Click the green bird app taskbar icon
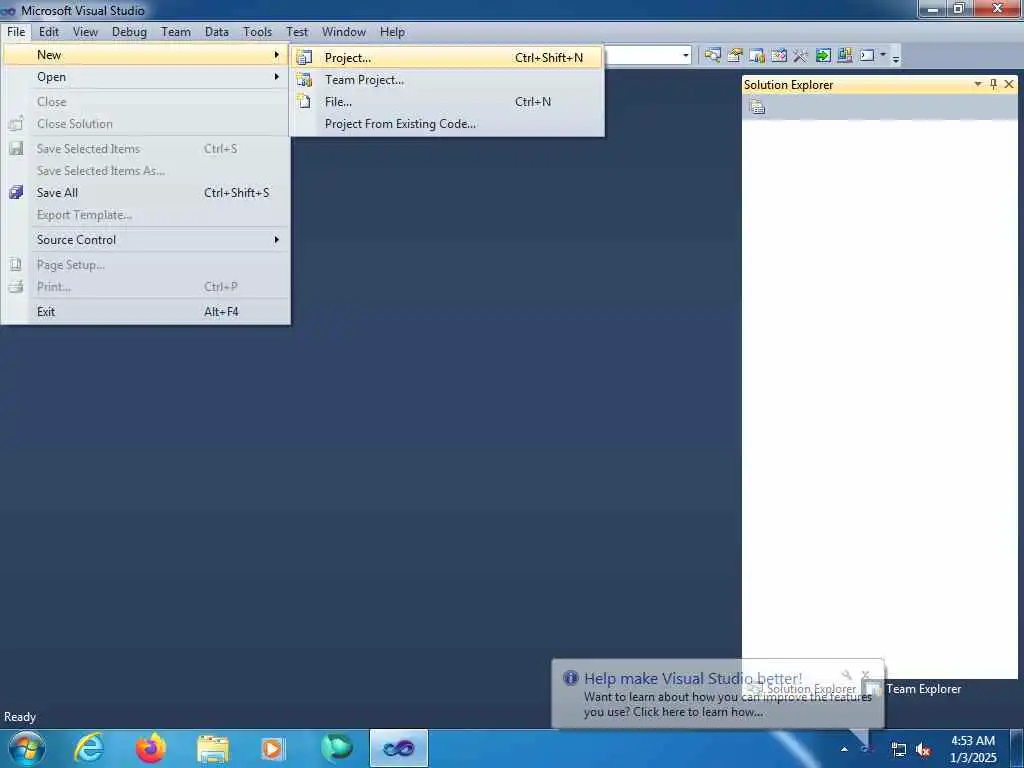The height and width of the screenshot is (768, 1024). pos(337,748)
